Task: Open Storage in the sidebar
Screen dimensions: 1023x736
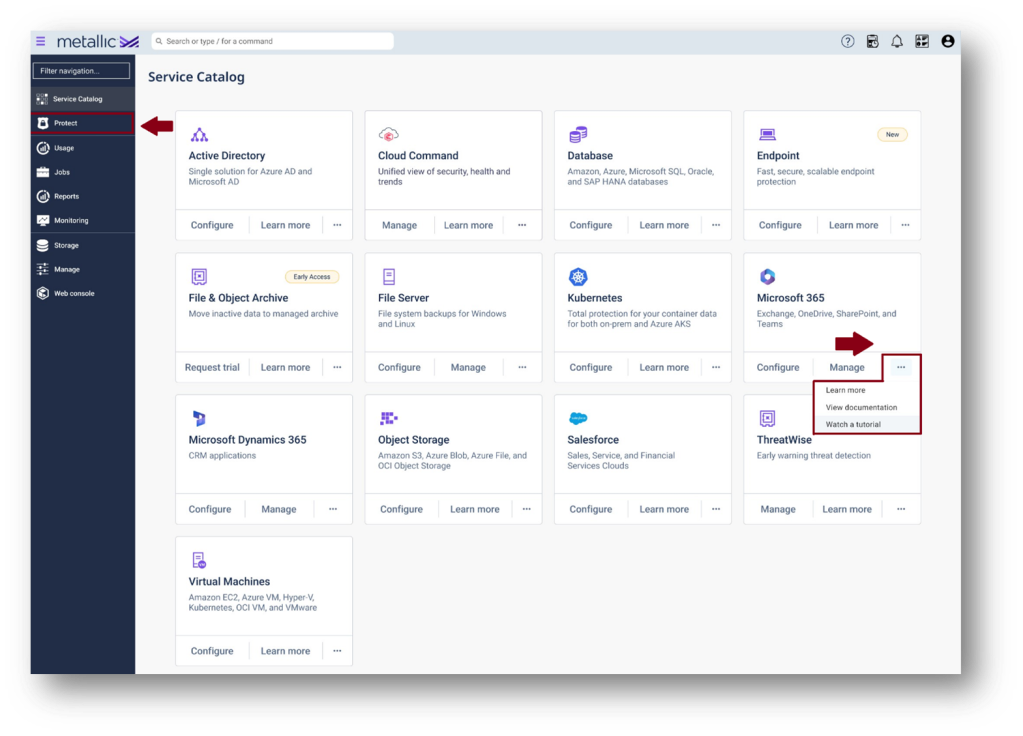Action: (x=83, y=245)
